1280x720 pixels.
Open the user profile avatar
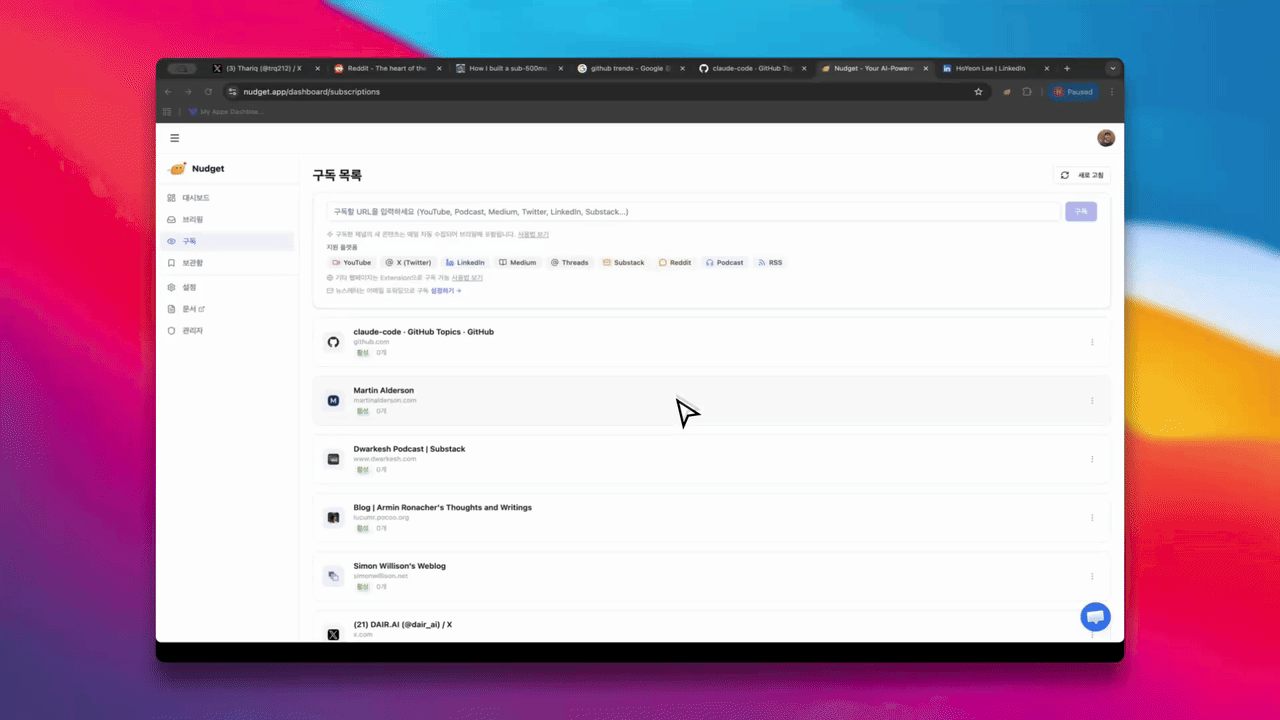1105,138
